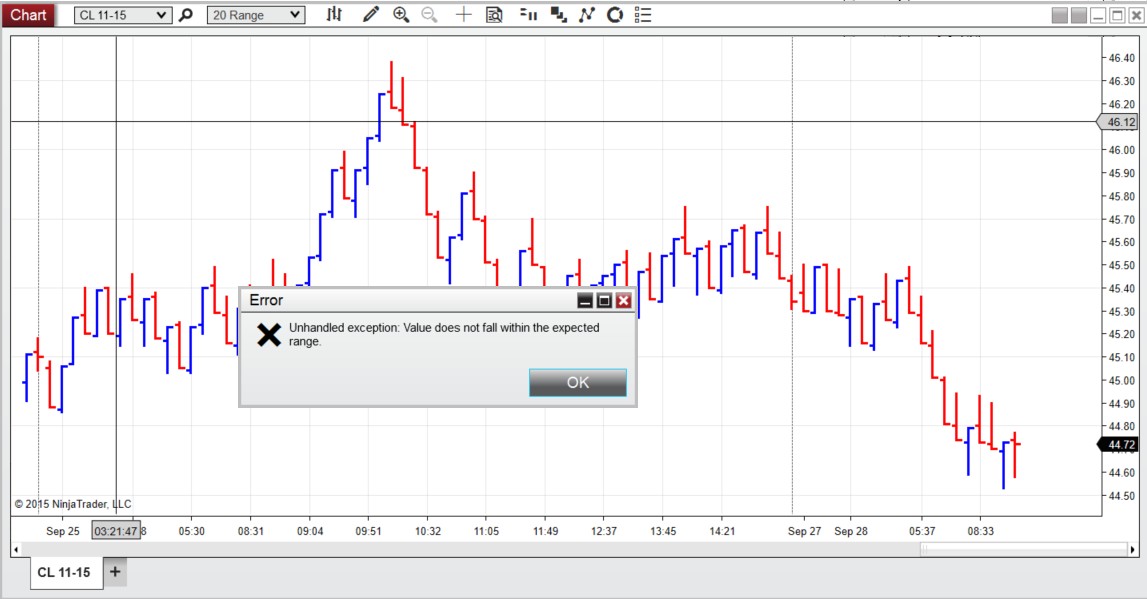
Task: Add a new chart tab with plus
Action: coord(115,572)
